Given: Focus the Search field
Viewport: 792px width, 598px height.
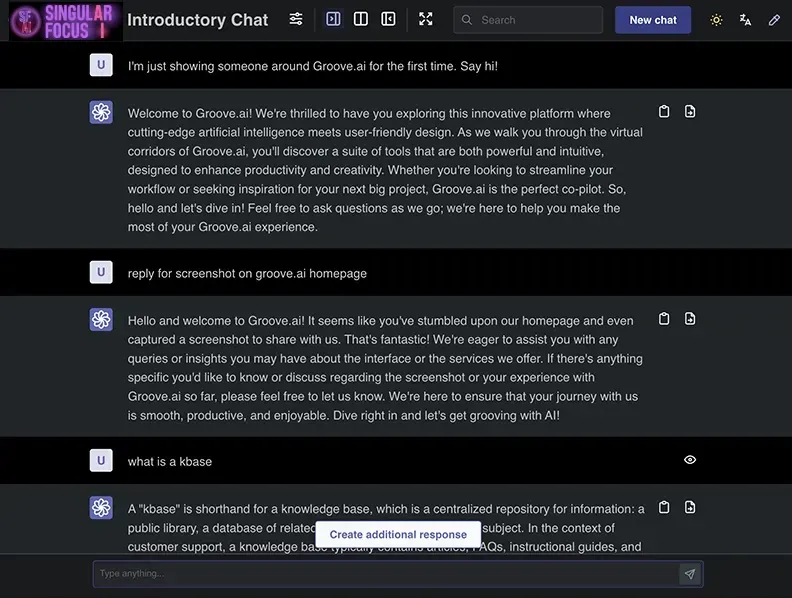Looking at the screenshot, I should tap(528, 20).
